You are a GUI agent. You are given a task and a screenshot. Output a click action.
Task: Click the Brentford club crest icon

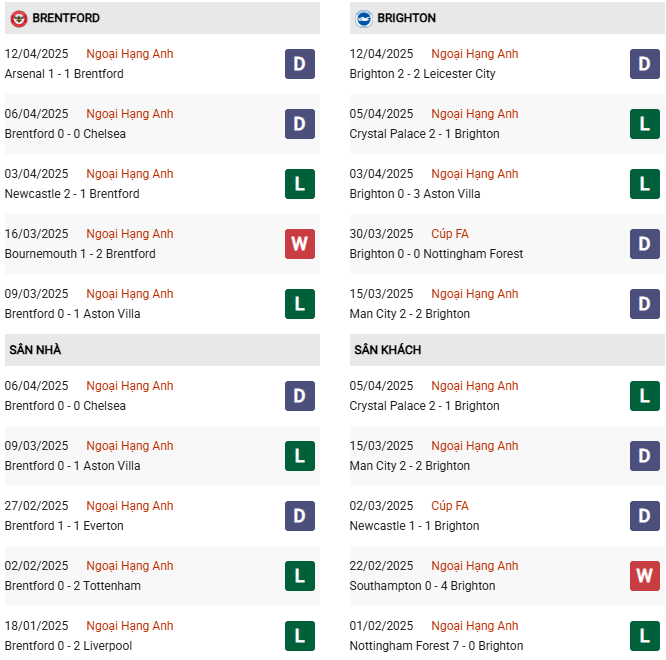point(18,18)
